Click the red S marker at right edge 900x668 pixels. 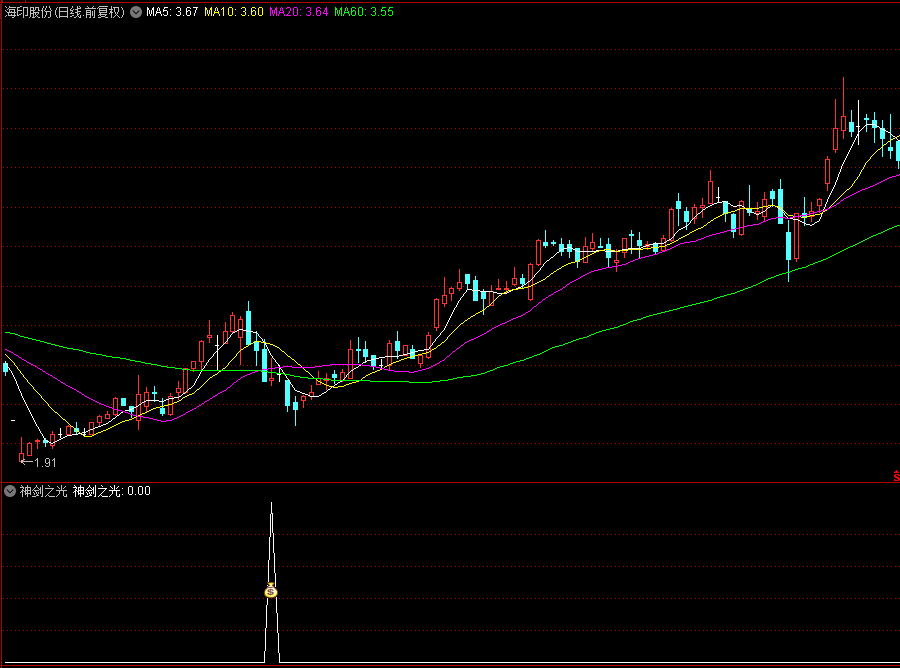tap(897, 476)
